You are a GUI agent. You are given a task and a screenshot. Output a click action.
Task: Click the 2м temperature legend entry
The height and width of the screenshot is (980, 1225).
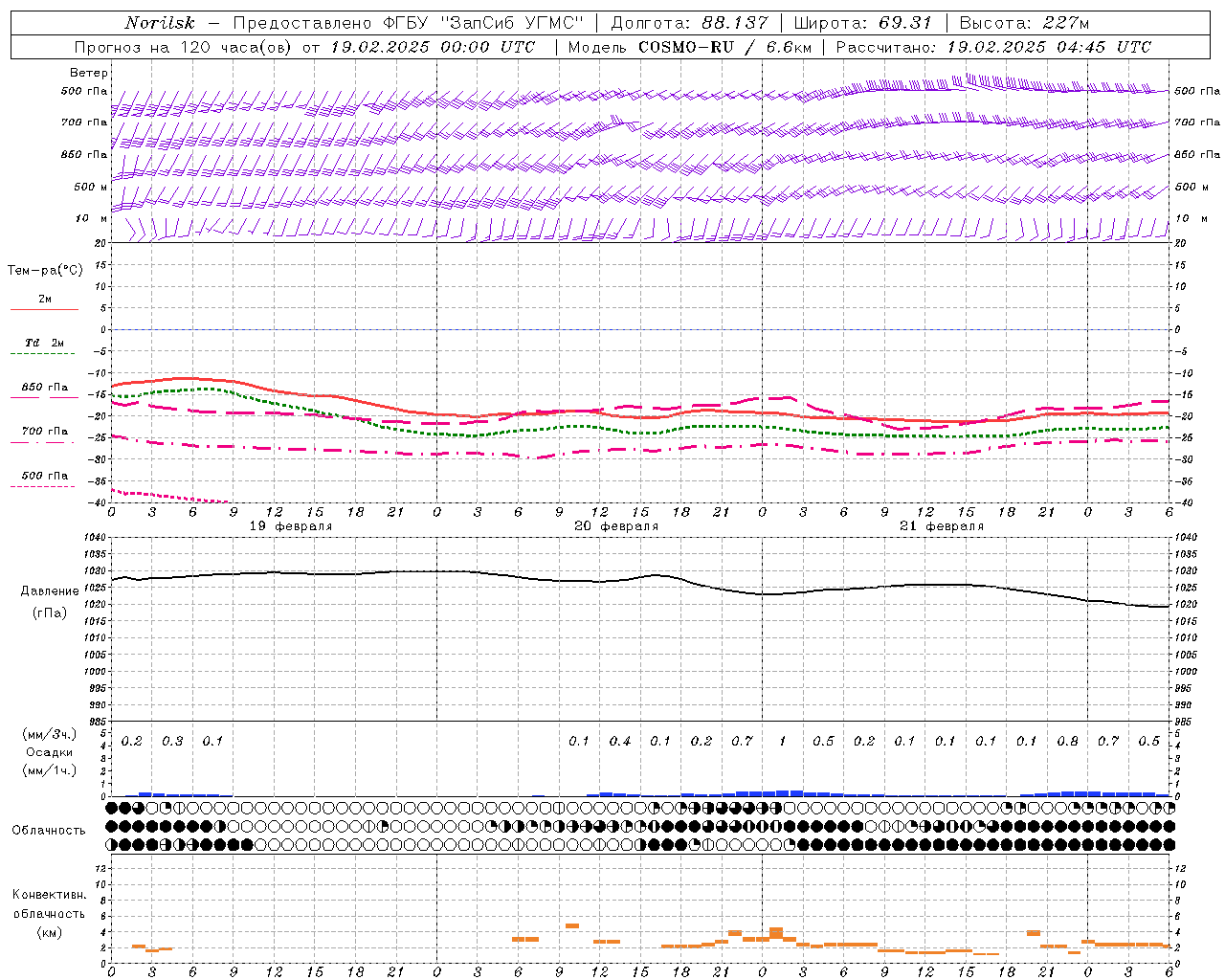click(x=45, y=300)
